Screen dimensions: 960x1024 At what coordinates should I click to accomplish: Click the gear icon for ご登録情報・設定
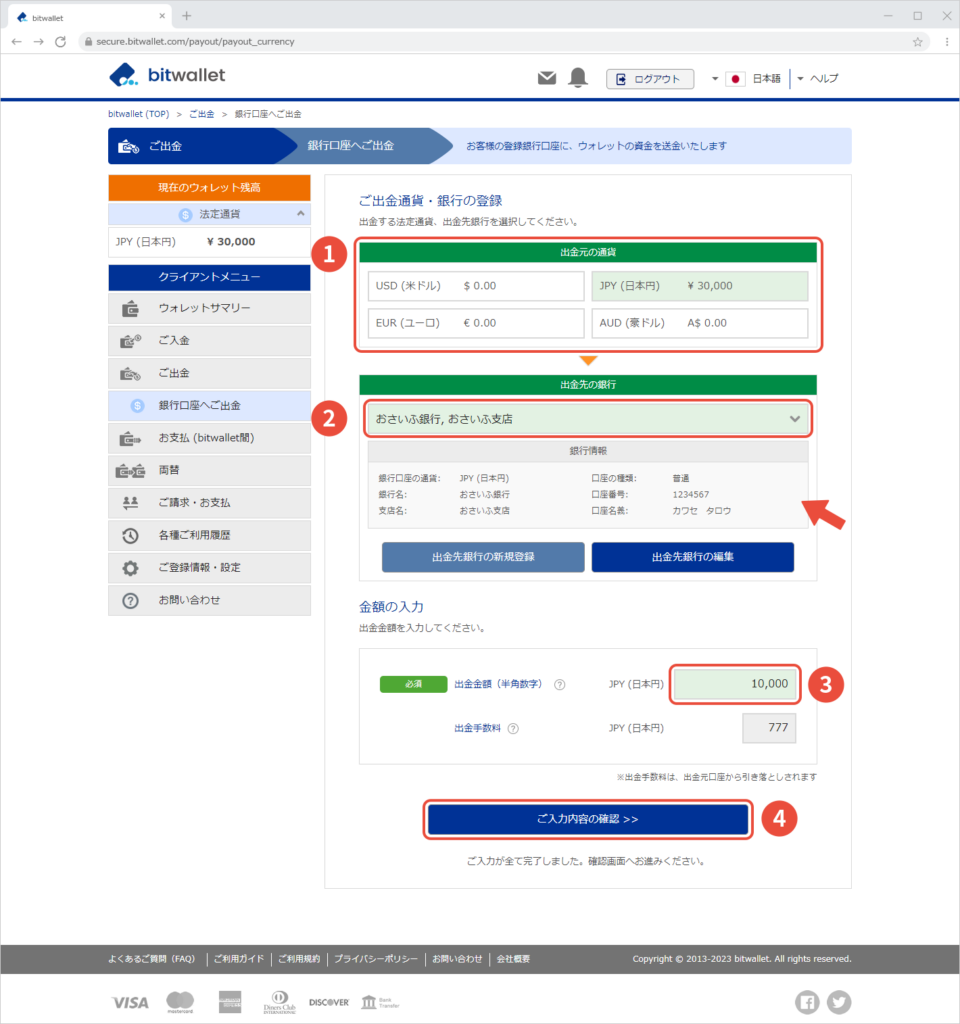[x=131, y=568]
